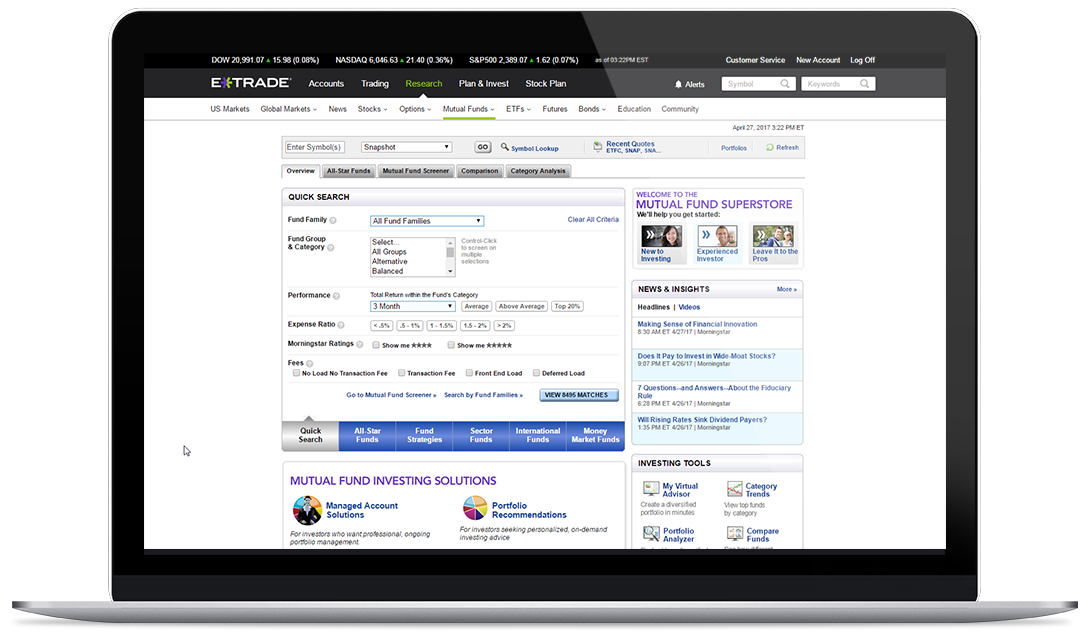
Task: Check the Show me four stars box
Action: (375, 345)
